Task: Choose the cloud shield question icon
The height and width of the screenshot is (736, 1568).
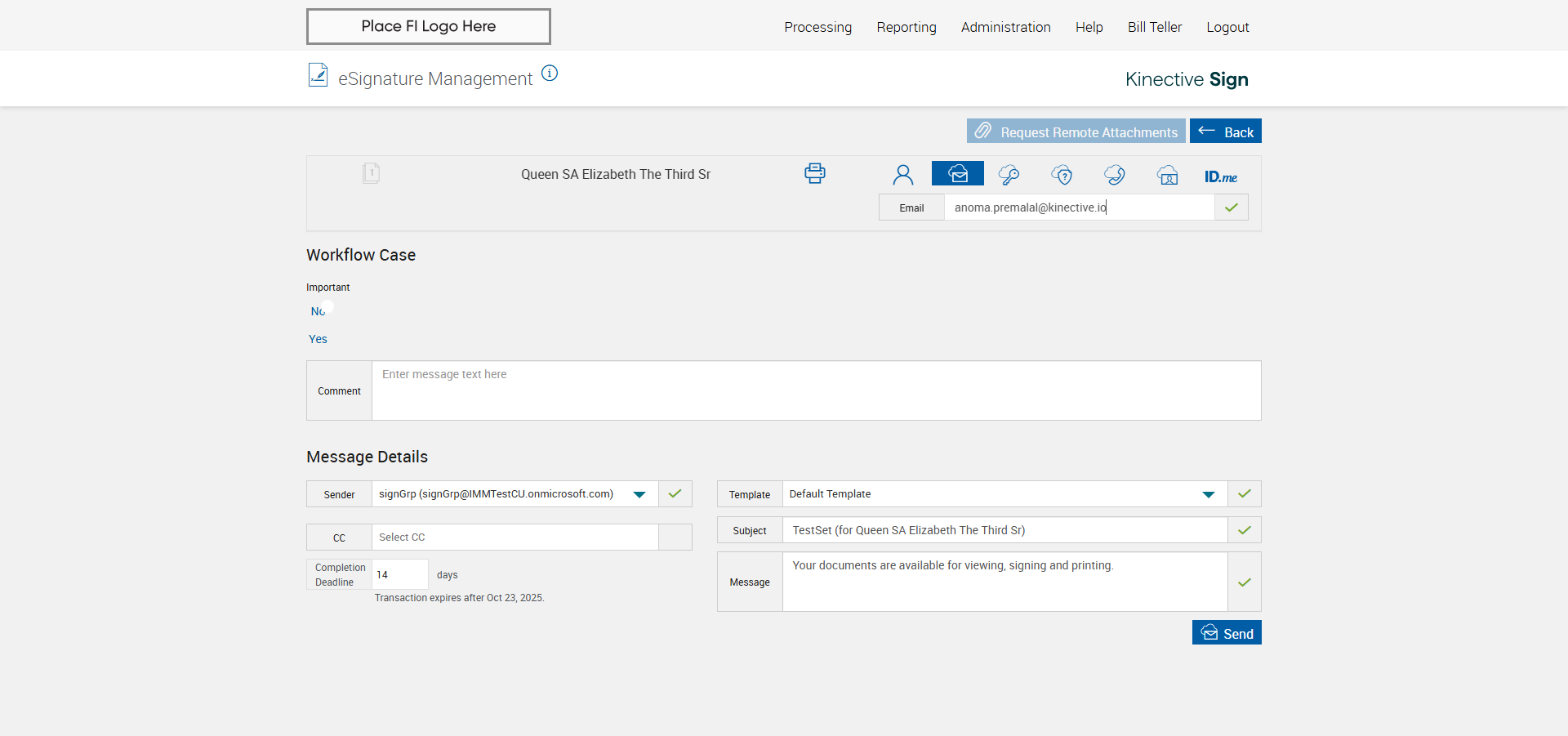Action: [1062, 175]
